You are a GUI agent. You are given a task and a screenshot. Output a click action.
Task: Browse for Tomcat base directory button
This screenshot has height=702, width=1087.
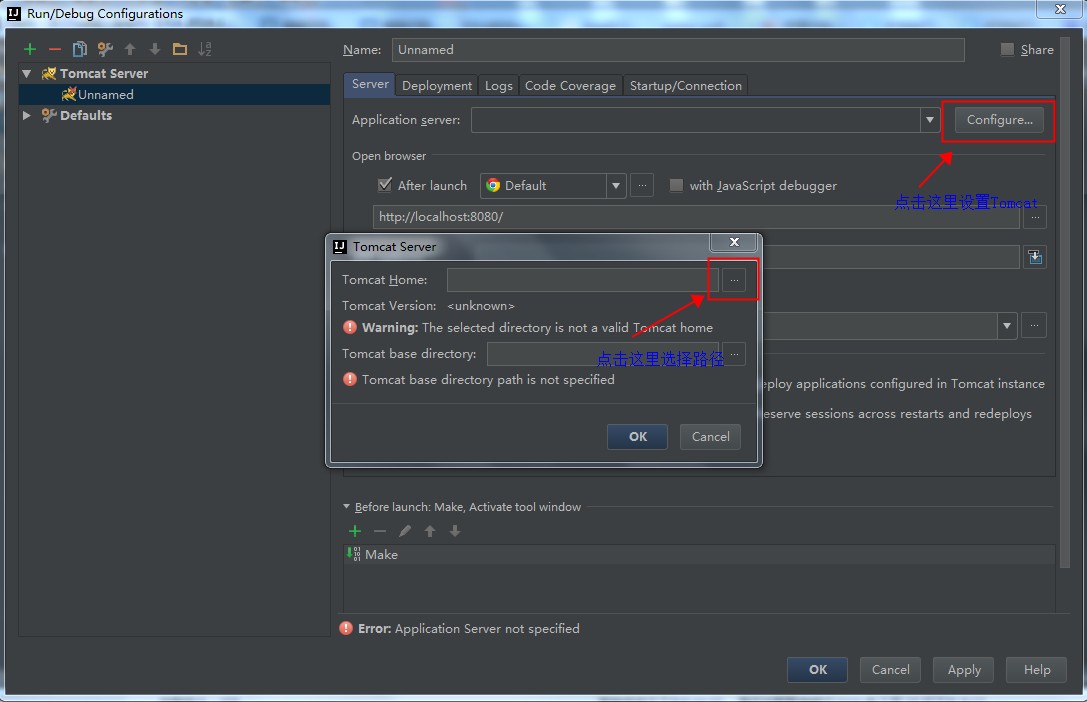click(733, 353)
